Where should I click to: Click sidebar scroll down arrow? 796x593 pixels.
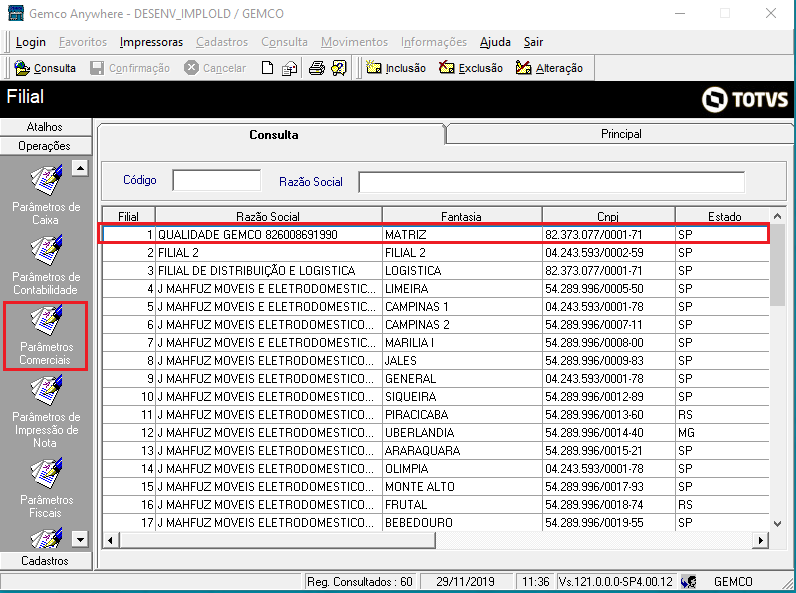[x=80, y=539]
